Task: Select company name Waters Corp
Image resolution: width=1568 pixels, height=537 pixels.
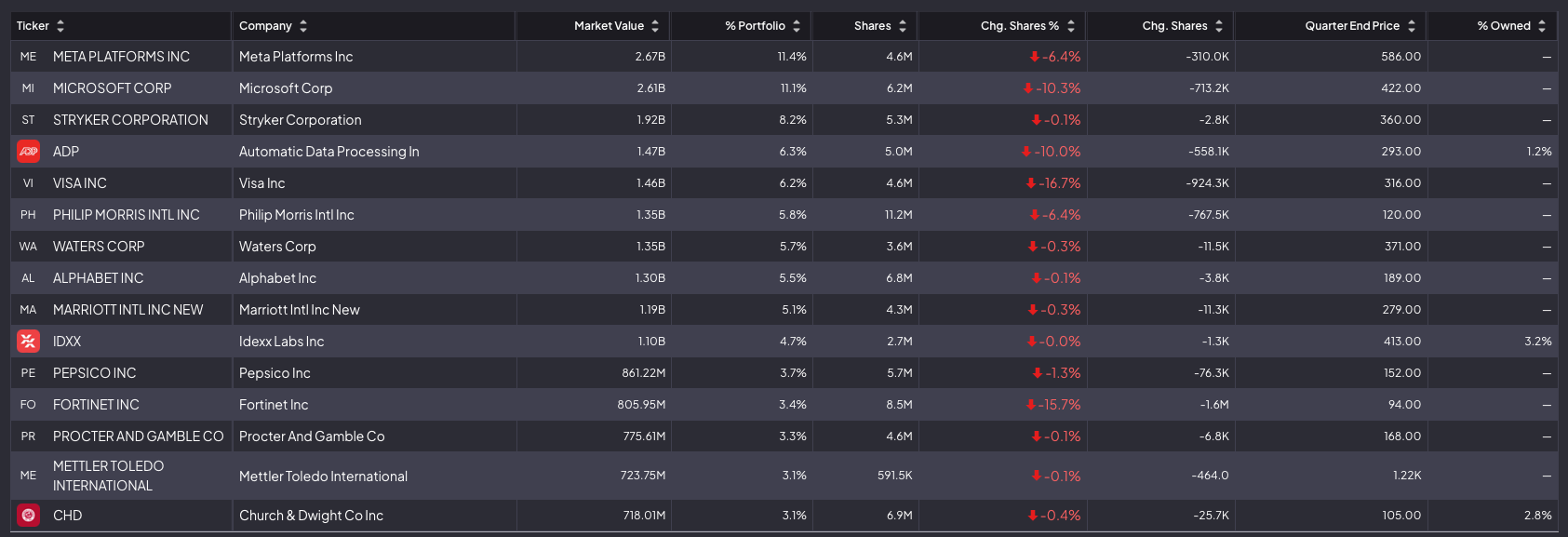Action: [277, 247]
